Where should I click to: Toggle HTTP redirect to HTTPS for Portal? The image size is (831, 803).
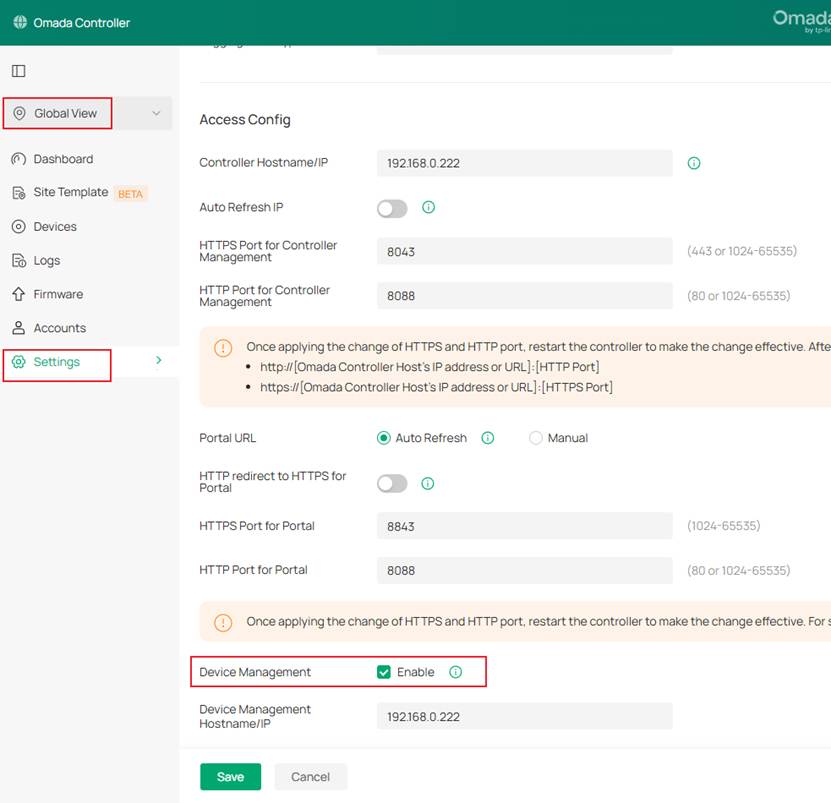click(x=392, y=483)
